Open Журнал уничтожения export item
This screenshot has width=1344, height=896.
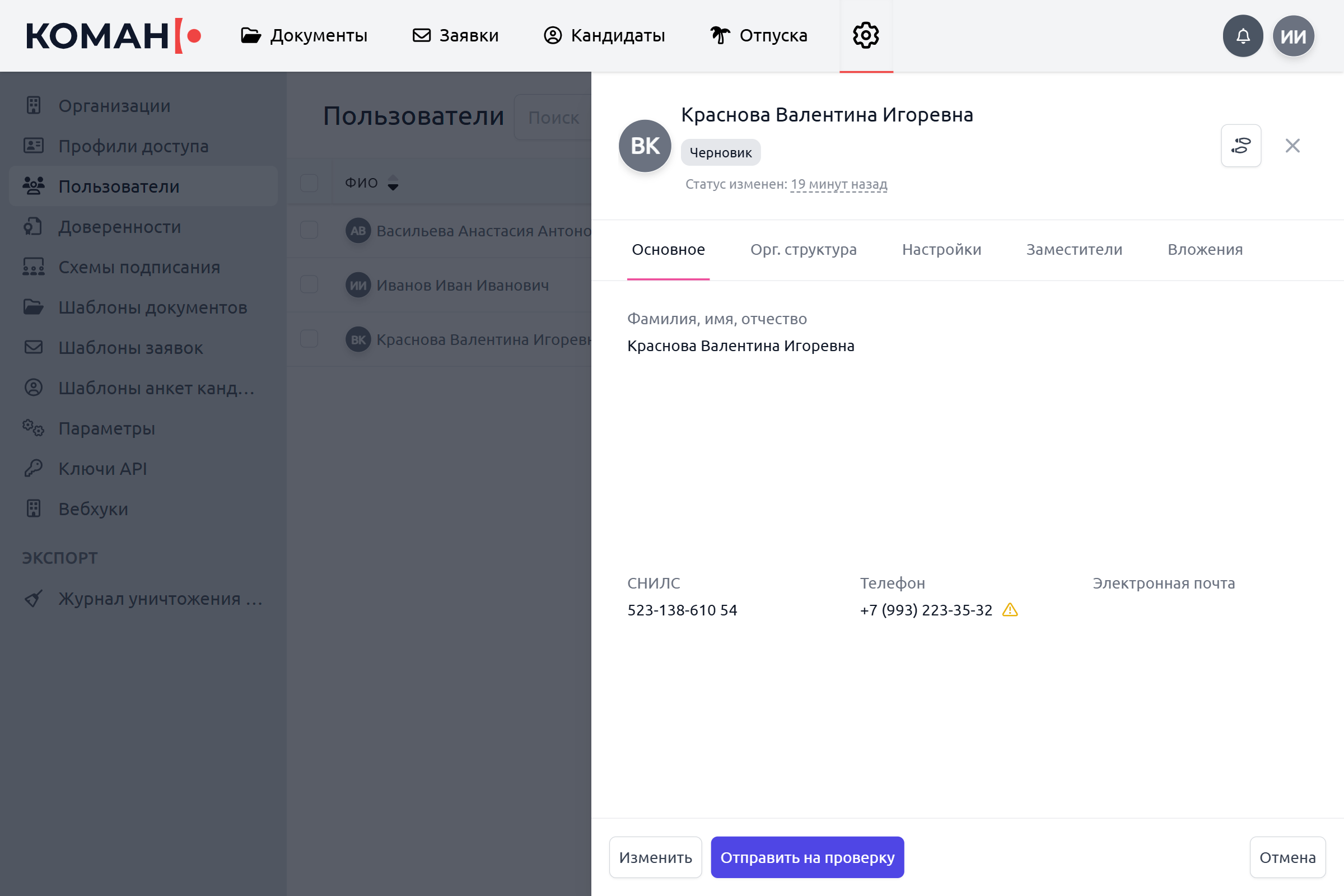coord(160,598)
